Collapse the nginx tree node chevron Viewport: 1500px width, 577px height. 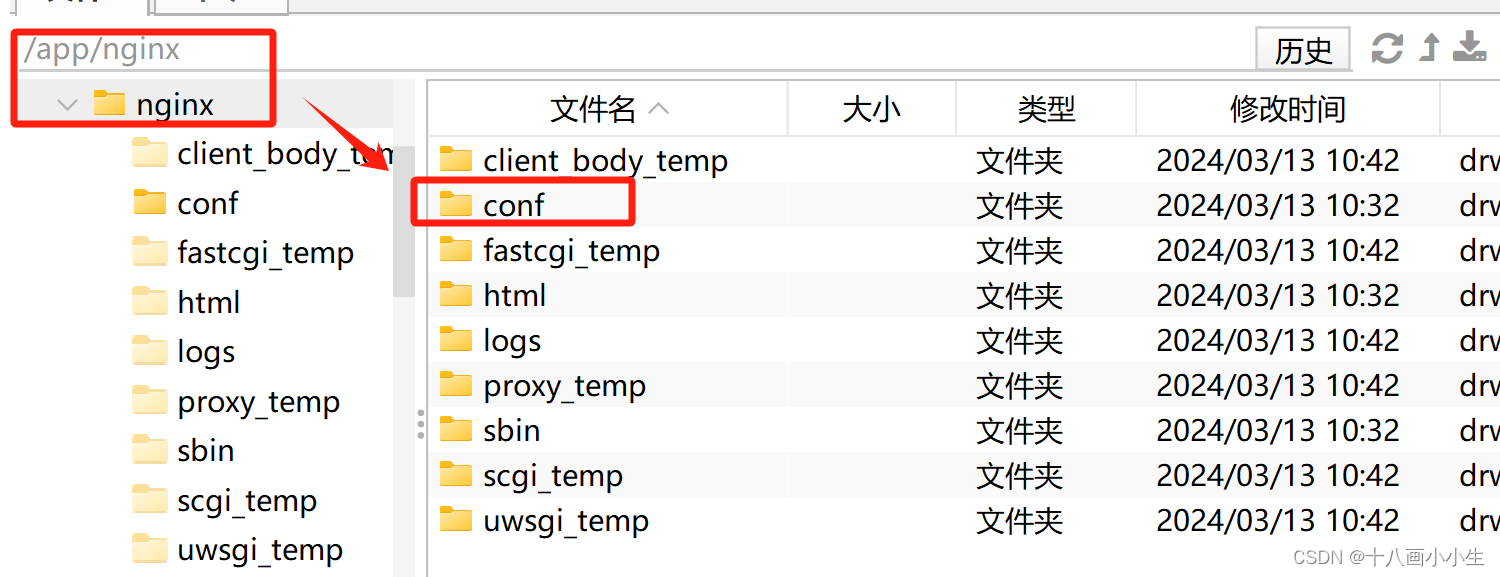pos(67,104)
